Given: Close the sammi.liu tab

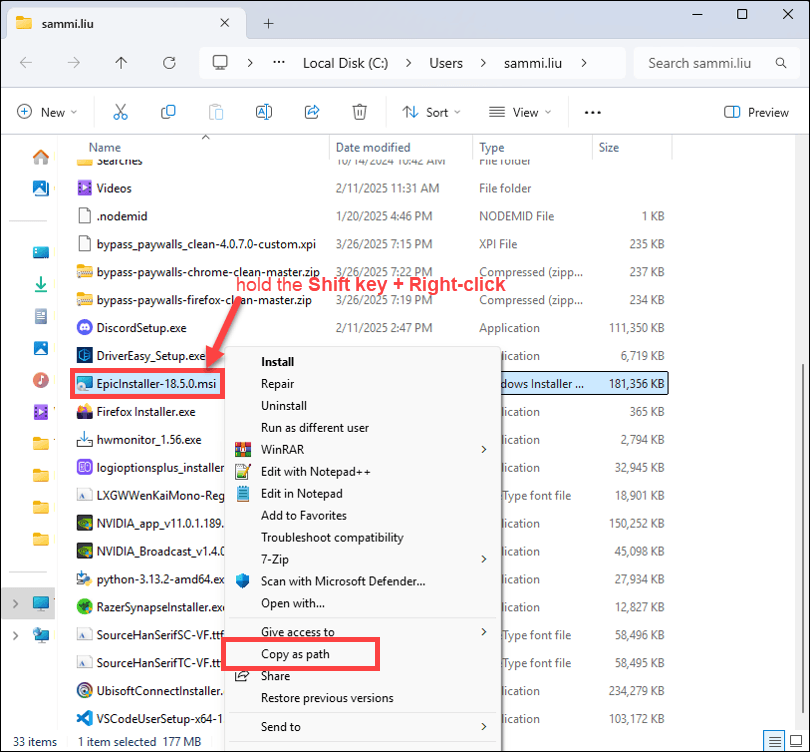Looking at the screenshot, I should coord(225,23).
